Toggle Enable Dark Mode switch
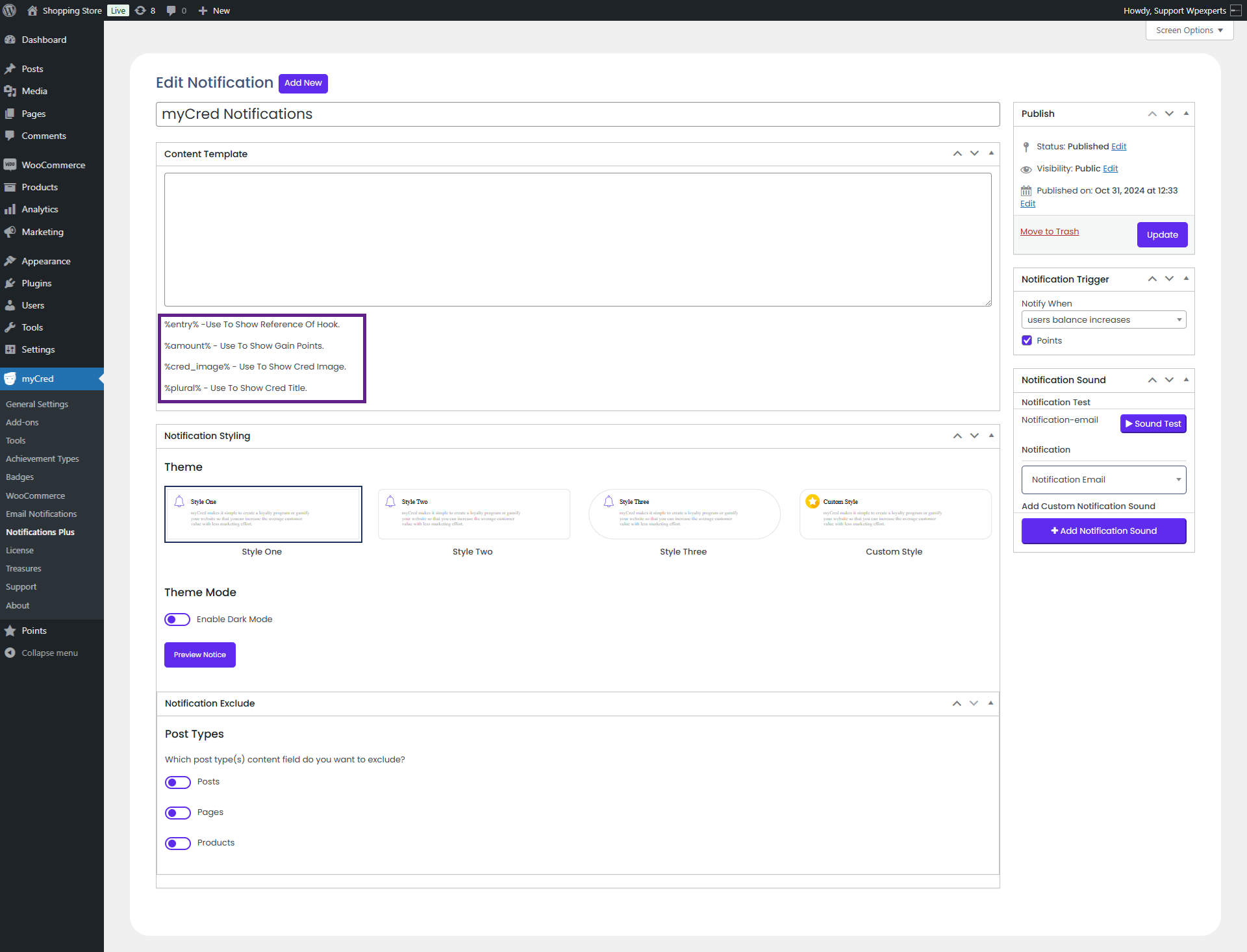 coord(177,620)
